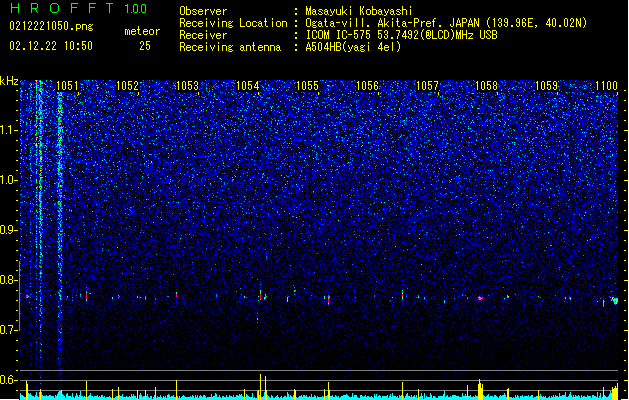Click the HROFFT 1.0.0 title text
This screenshot has width=629, height=400.
[79, 8]
